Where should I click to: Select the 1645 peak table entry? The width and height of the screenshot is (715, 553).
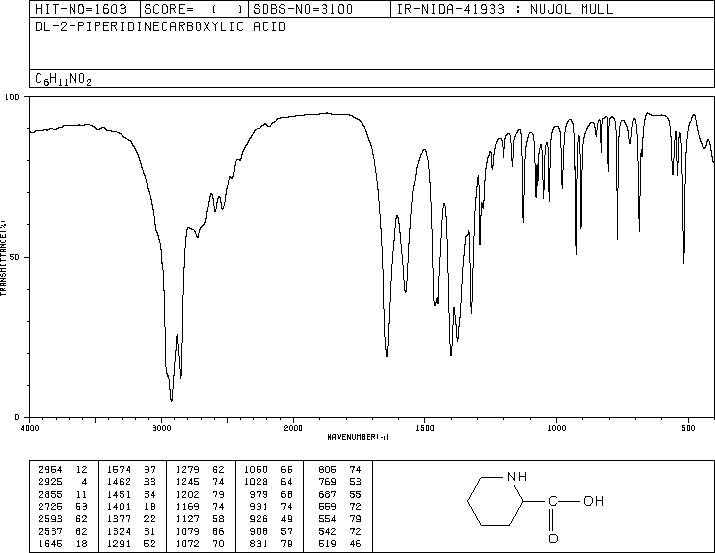[x=63, y=544]
